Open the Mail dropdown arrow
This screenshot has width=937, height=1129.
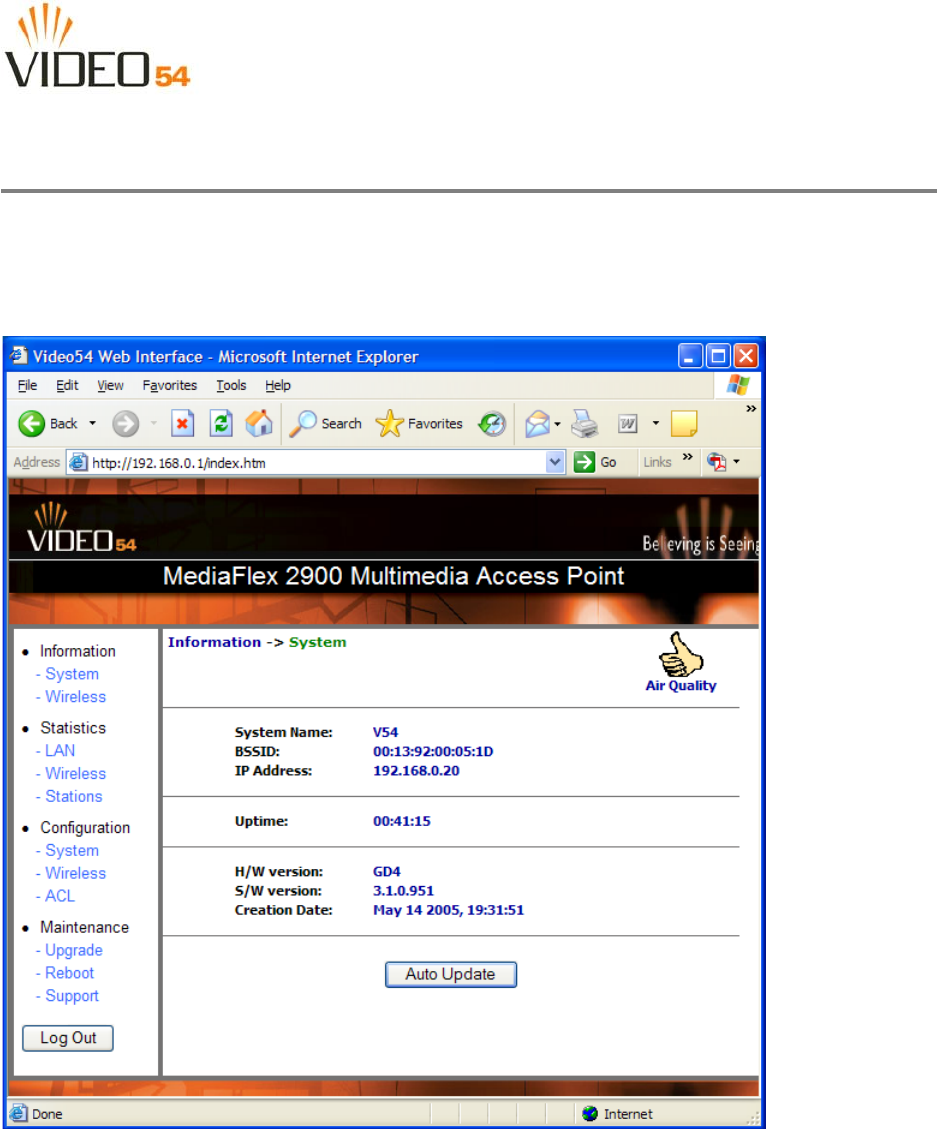pos(557,424)
